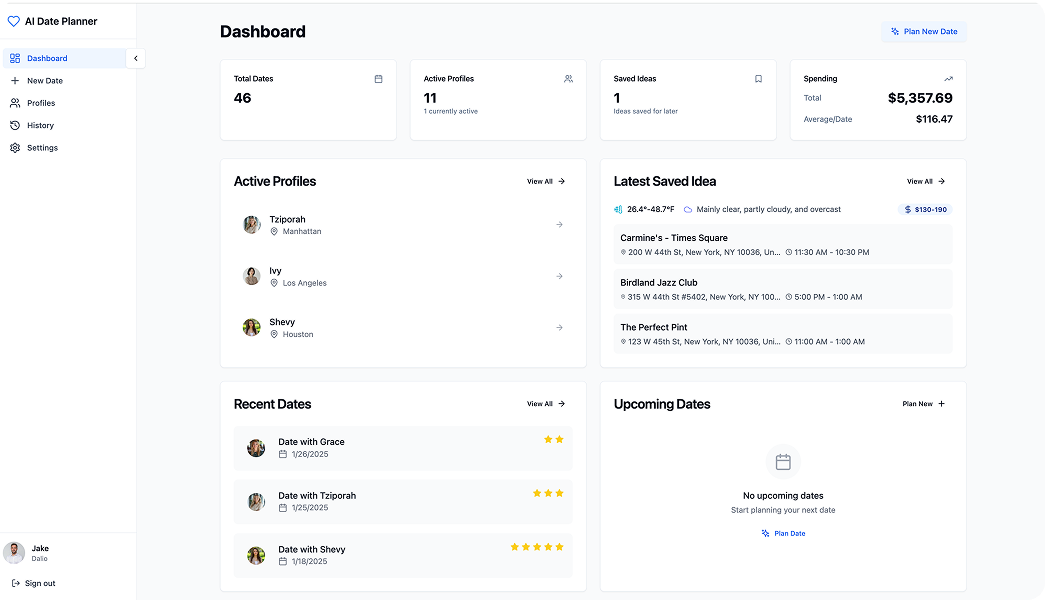
Task: Click the calendar icon on Total Dates card
Action: (379, 78)
